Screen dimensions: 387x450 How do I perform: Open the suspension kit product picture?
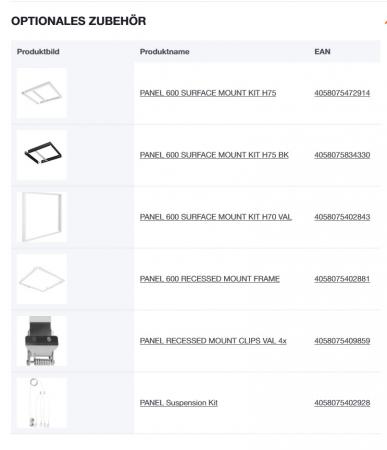[41, 403]
